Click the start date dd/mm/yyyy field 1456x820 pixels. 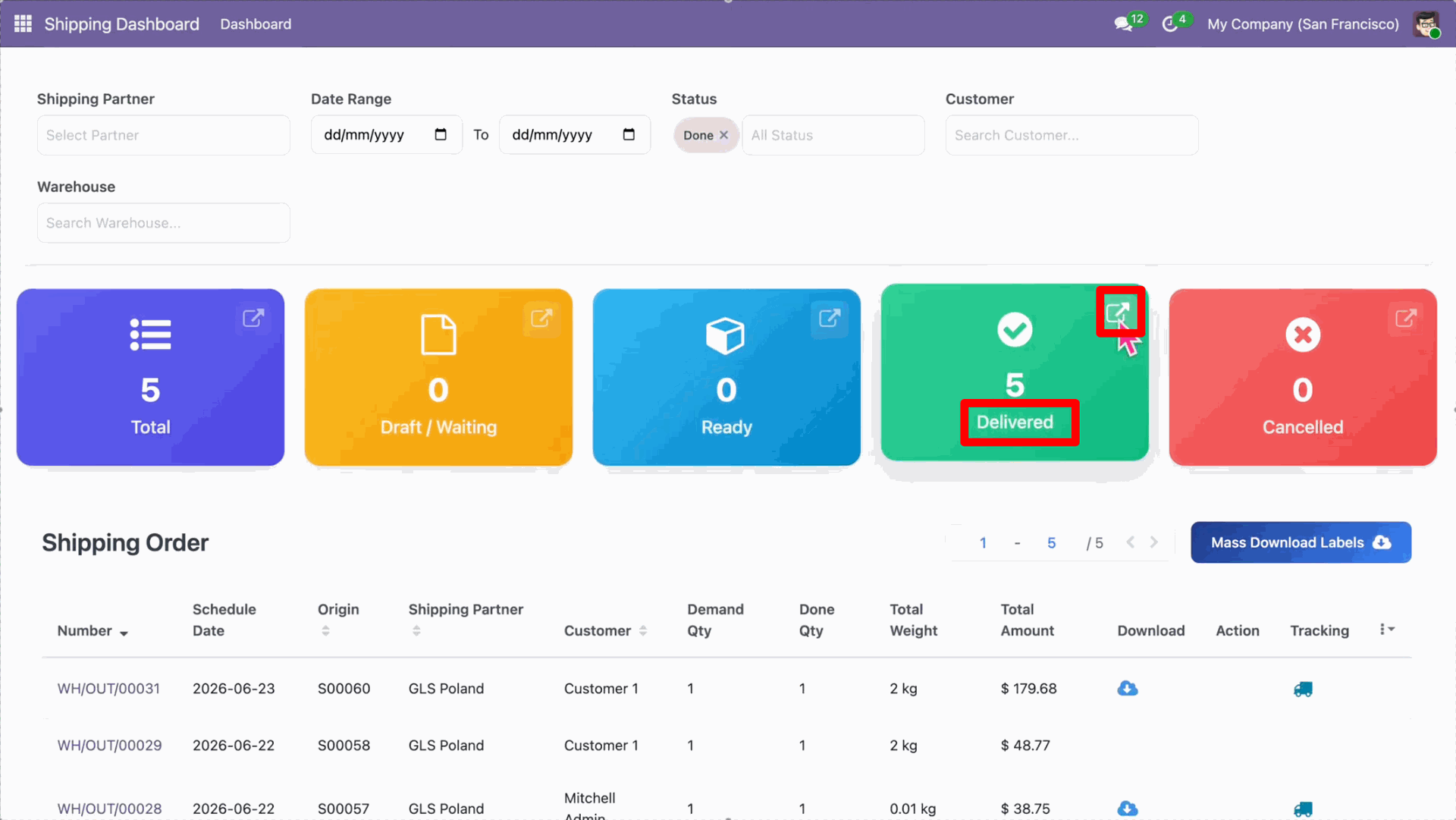coord(386,135)
